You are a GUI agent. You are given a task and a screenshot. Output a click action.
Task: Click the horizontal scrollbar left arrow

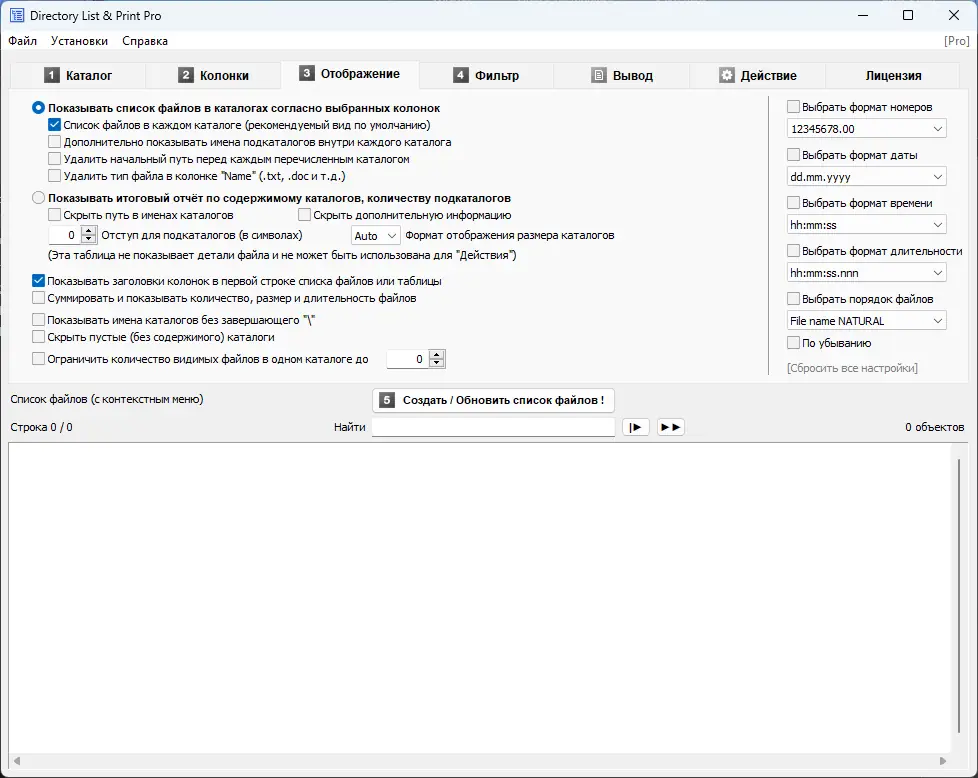[x=17, y=761]
